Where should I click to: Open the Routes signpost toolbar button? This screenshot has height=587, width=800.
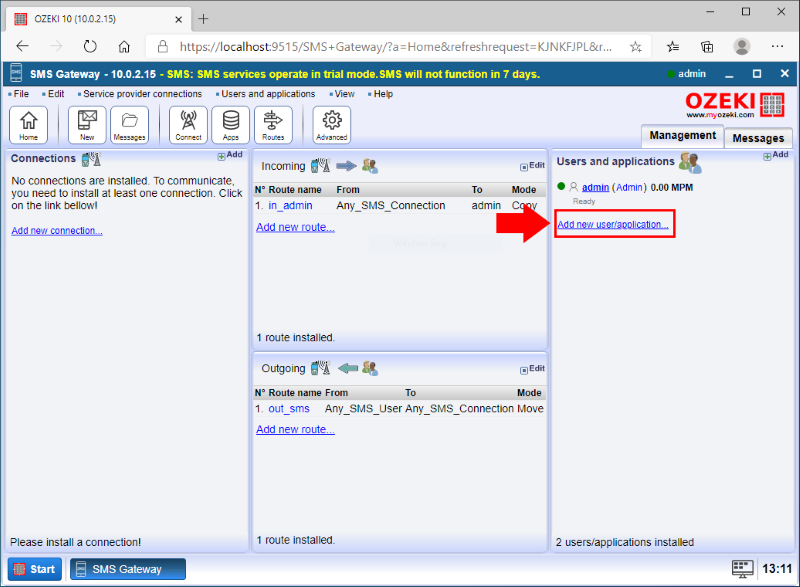click(x=273, y=125)
